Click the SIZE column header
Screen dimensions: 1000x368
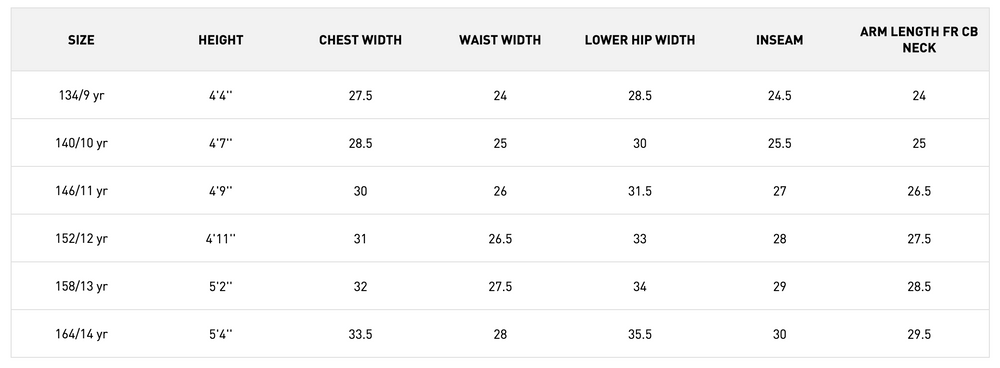pyautogui.click(x=81, y=40)
